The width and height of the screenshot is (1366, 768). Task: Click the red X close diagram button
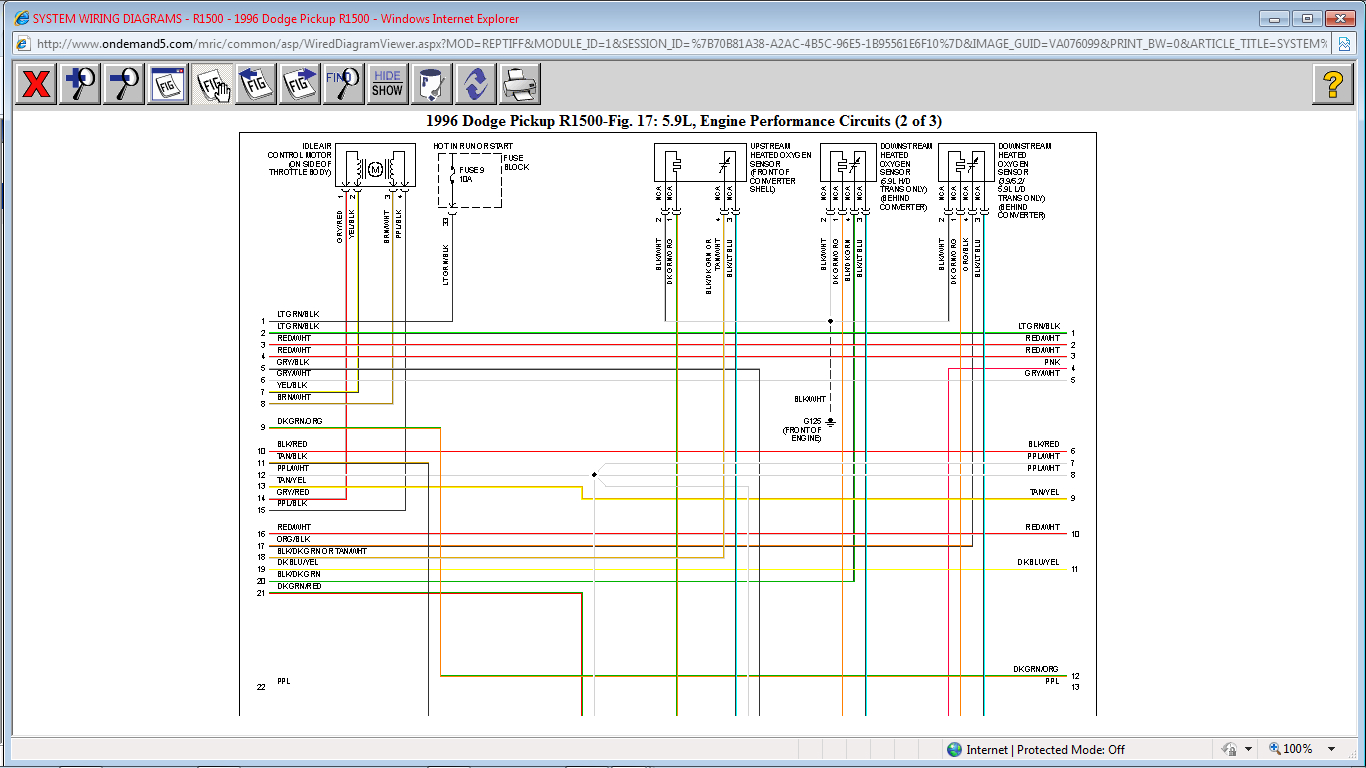(36, 84)
